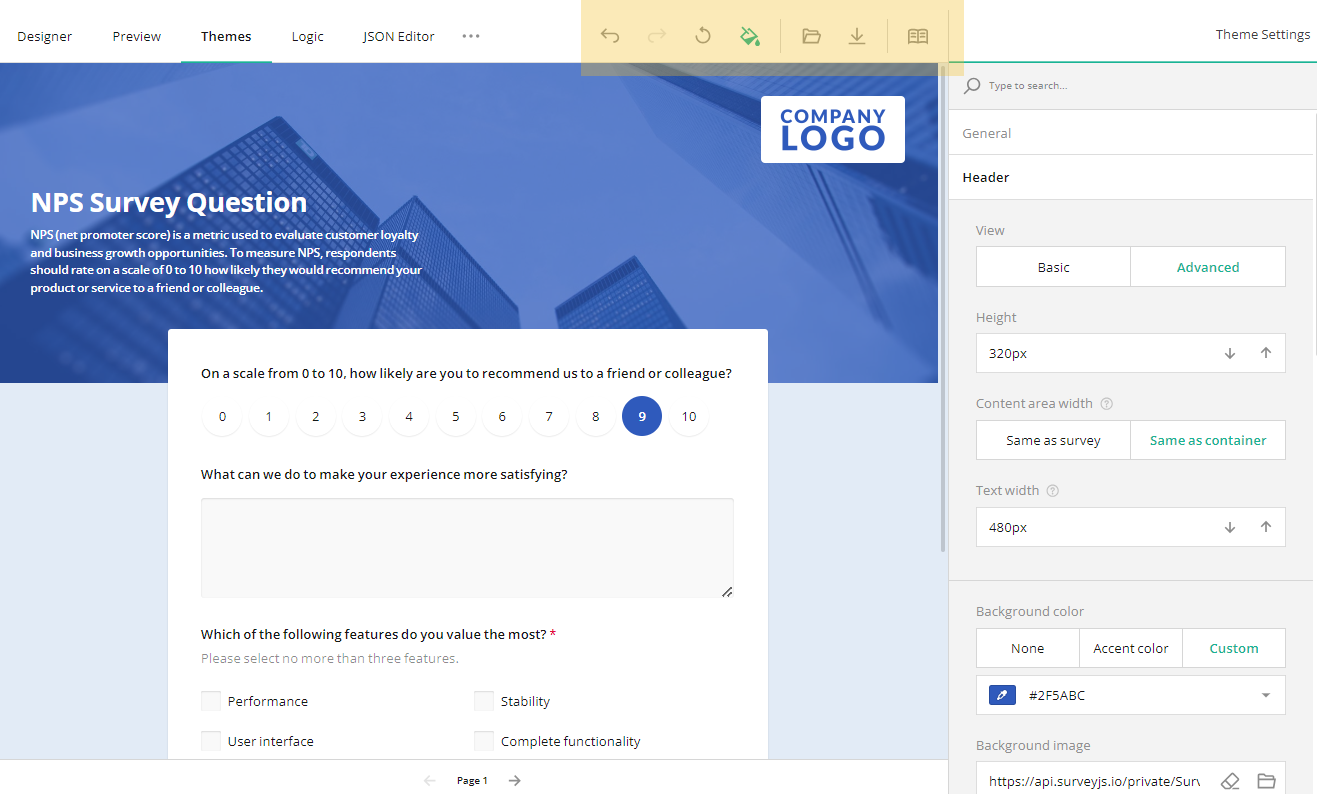Select Basic view for the header
Viewport: 1317px width, 794px height.
(1053, 266)
